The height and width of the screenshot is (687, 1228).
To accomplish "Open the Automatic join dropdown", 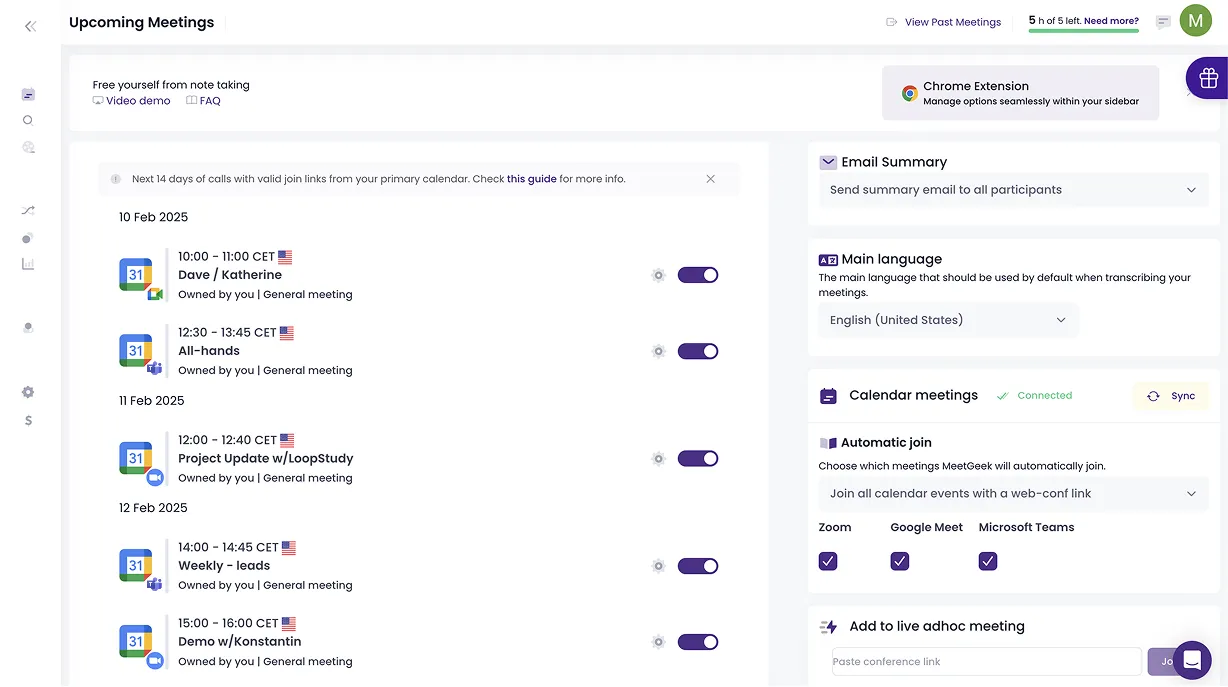I will [x=1012, y=493].
